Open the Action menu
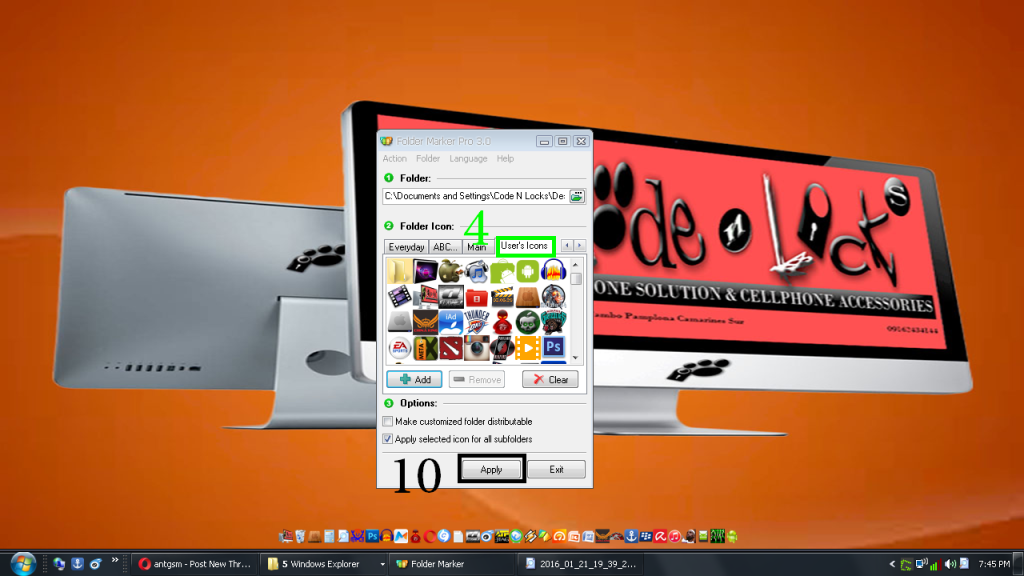1024x576 pixels. [394, 159]
